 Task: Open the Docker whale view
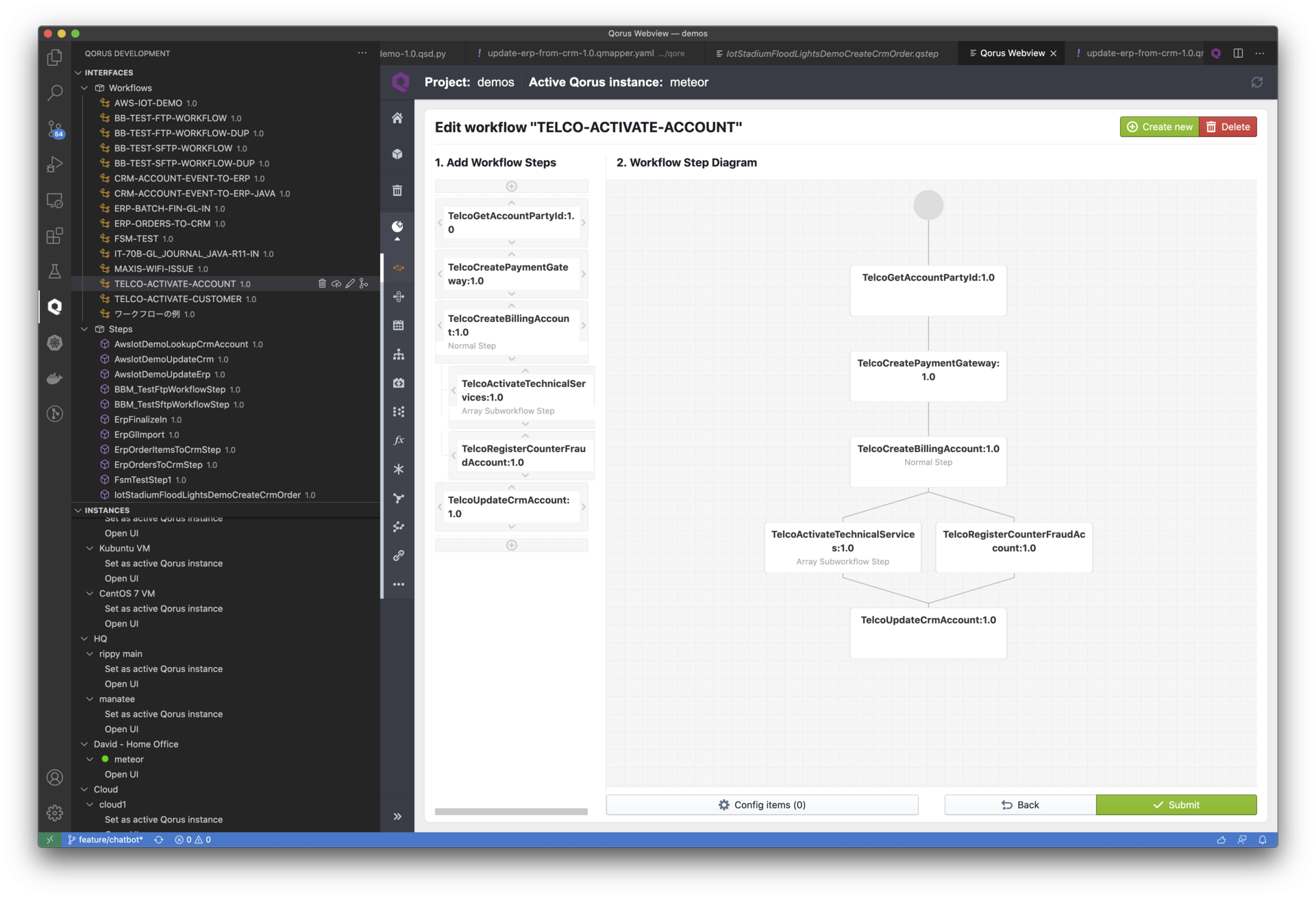(x=55, y=378)
